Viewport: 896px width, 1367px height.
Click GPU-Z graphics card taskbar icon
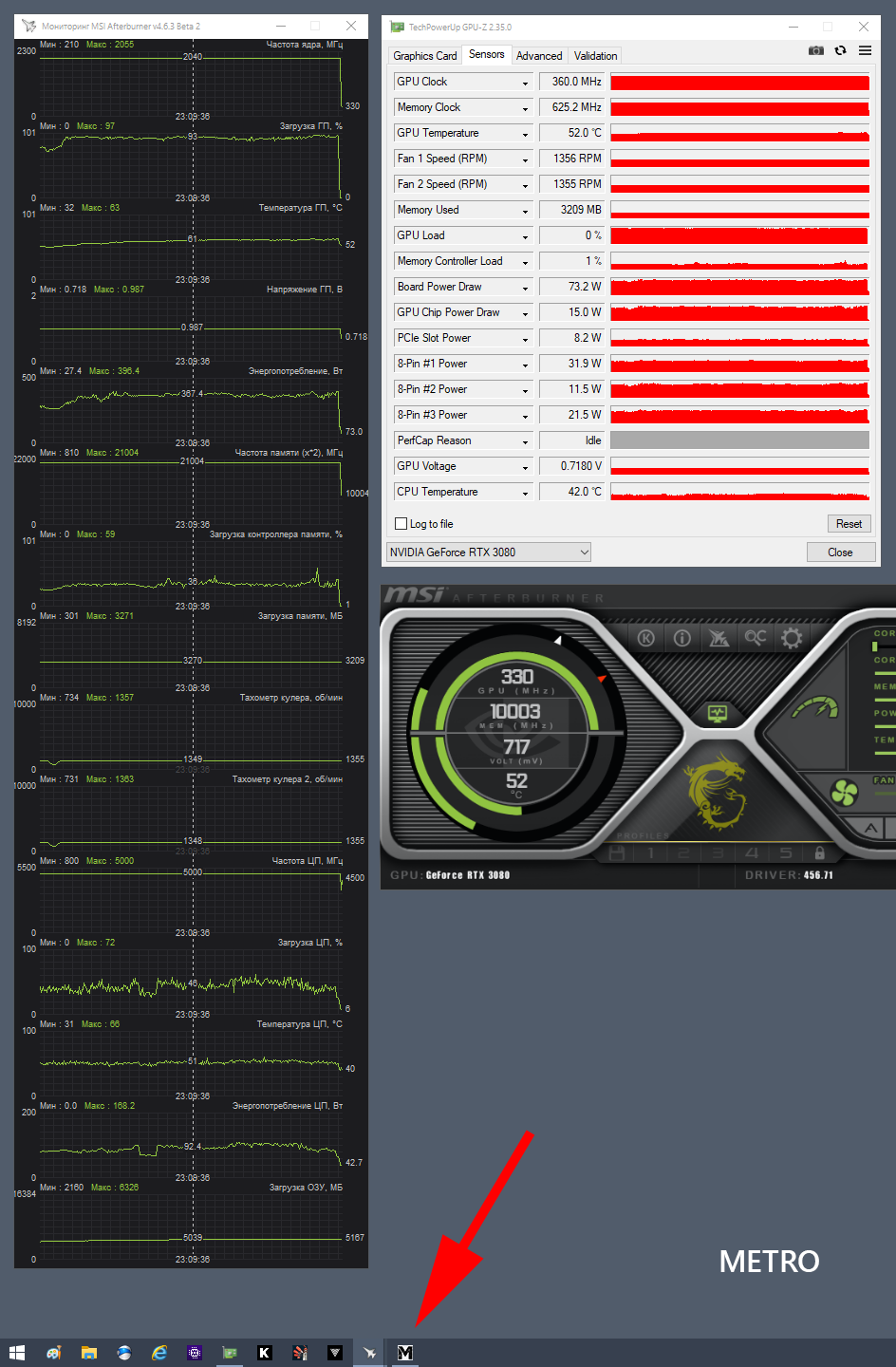230,1353
